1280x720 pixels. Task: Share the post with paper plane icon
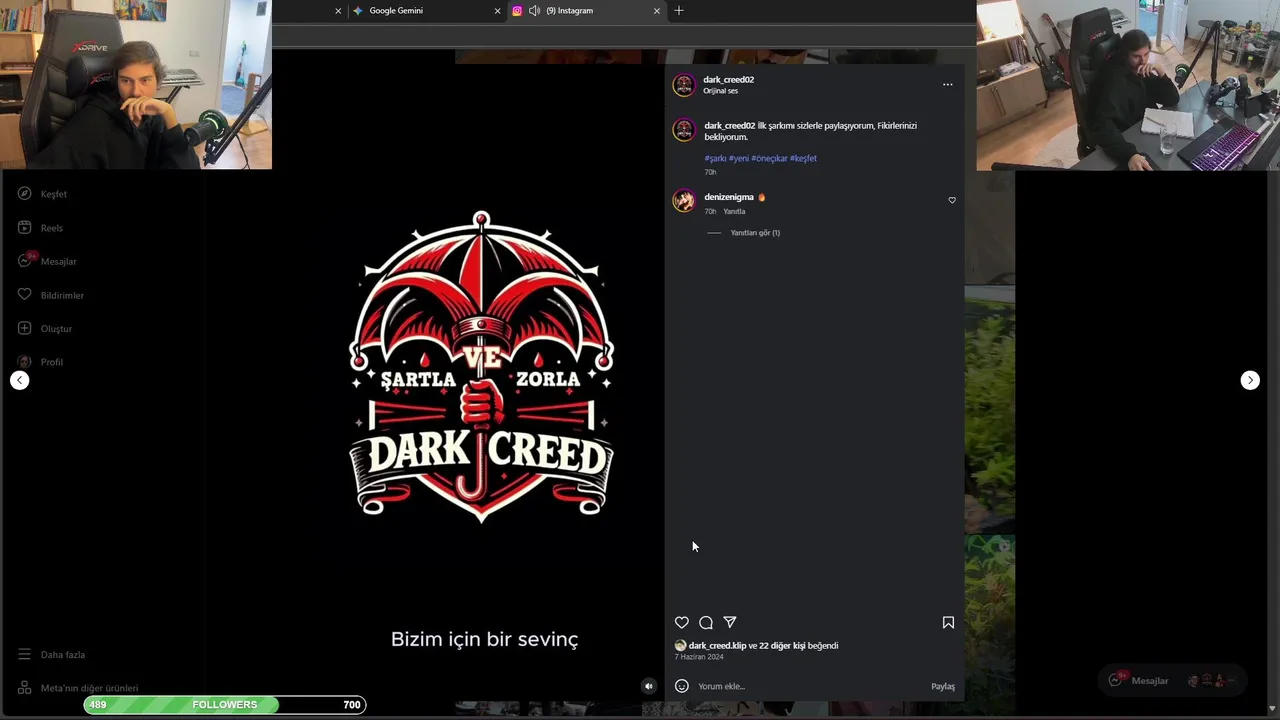click(x=730, y=622)
